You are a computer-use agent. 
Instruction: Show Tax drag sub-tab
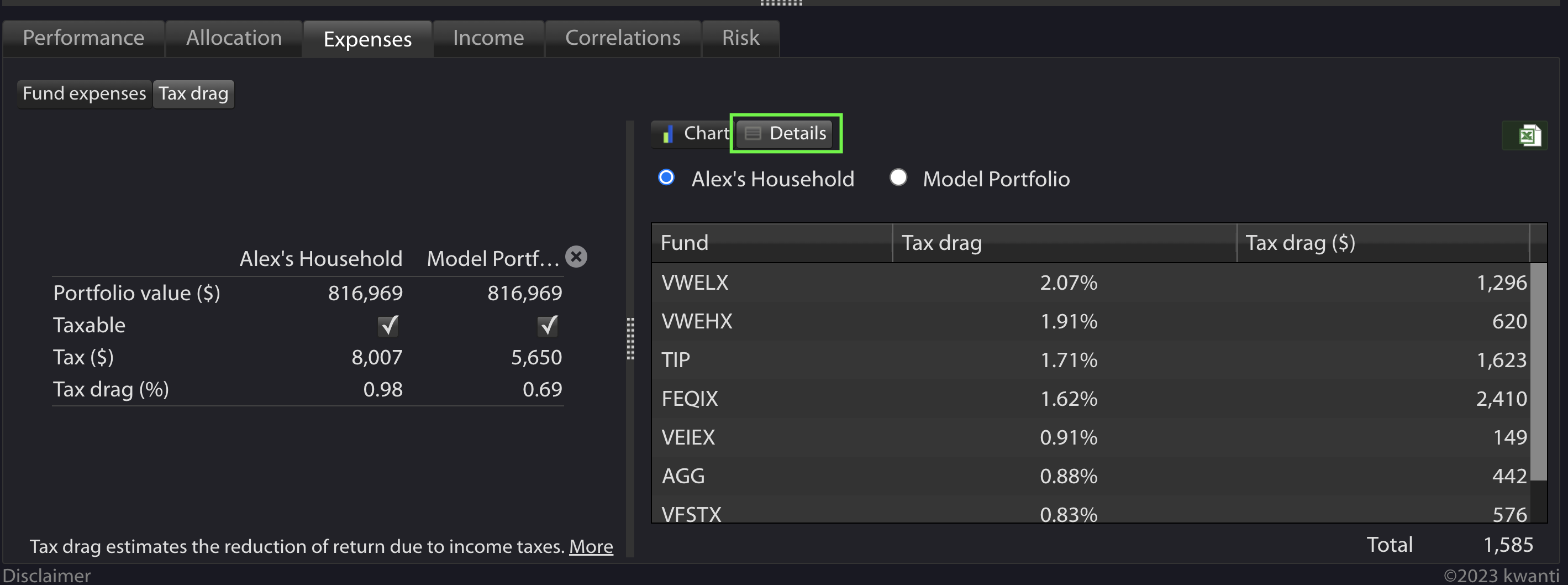tap(193, 94)
